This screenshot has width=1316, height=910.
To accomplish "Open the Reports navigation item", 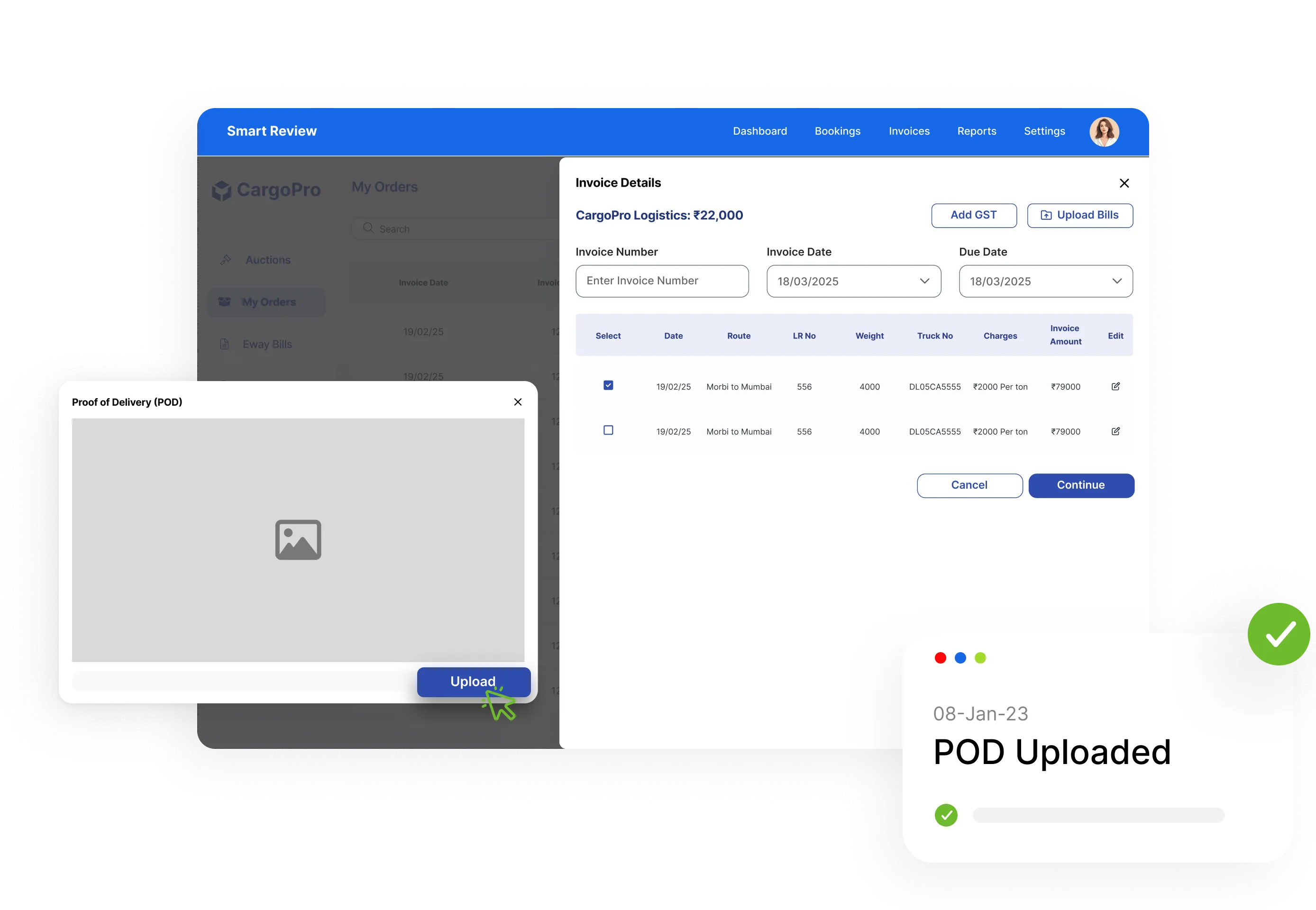I will [x=977, y=131].
